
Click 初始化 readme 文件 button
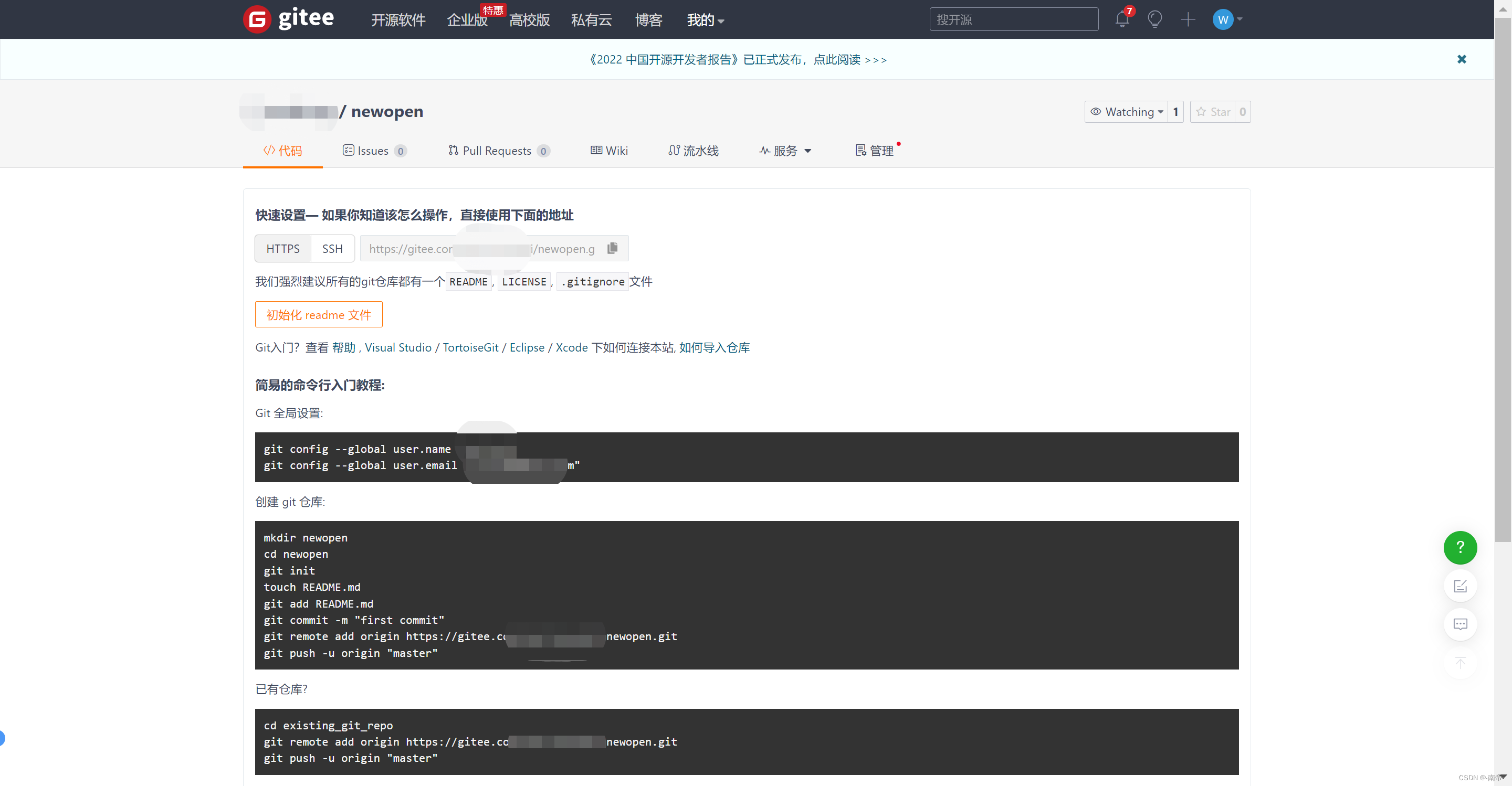(318, 314)
